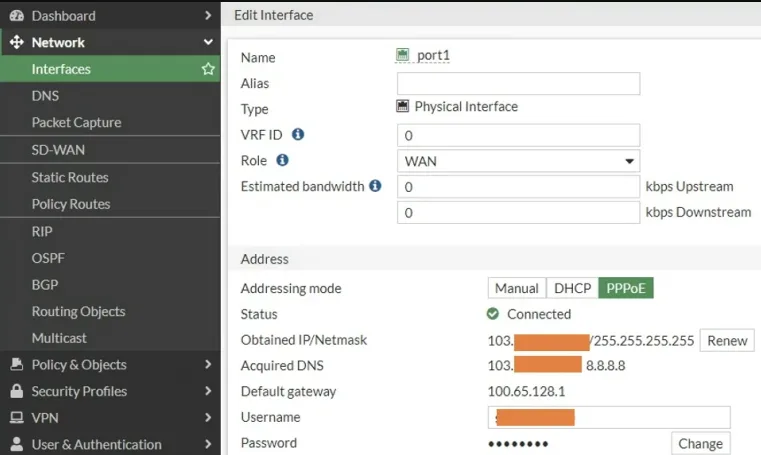
Task: Click the kbps Upstream bandwidth field
Action: point(518,187)
